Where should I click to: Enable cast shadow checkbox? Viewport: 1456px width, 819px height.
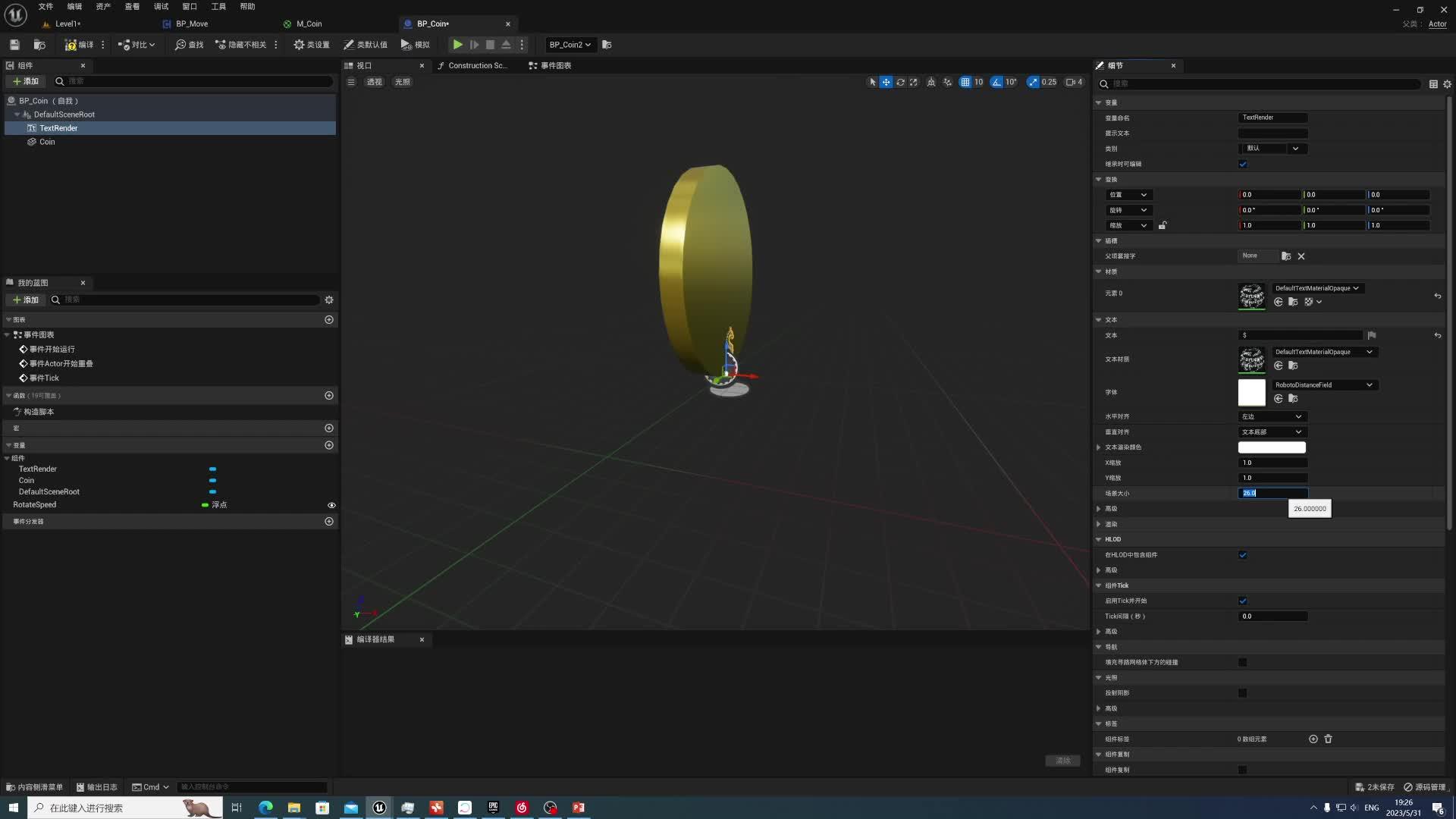tap(1242, 693)
